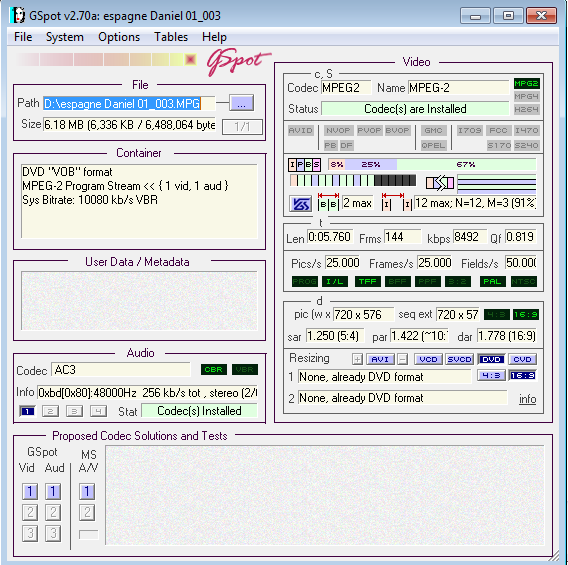Screen dimensions: 568x565
Task: Open the Tables menu
Action: 171,37
